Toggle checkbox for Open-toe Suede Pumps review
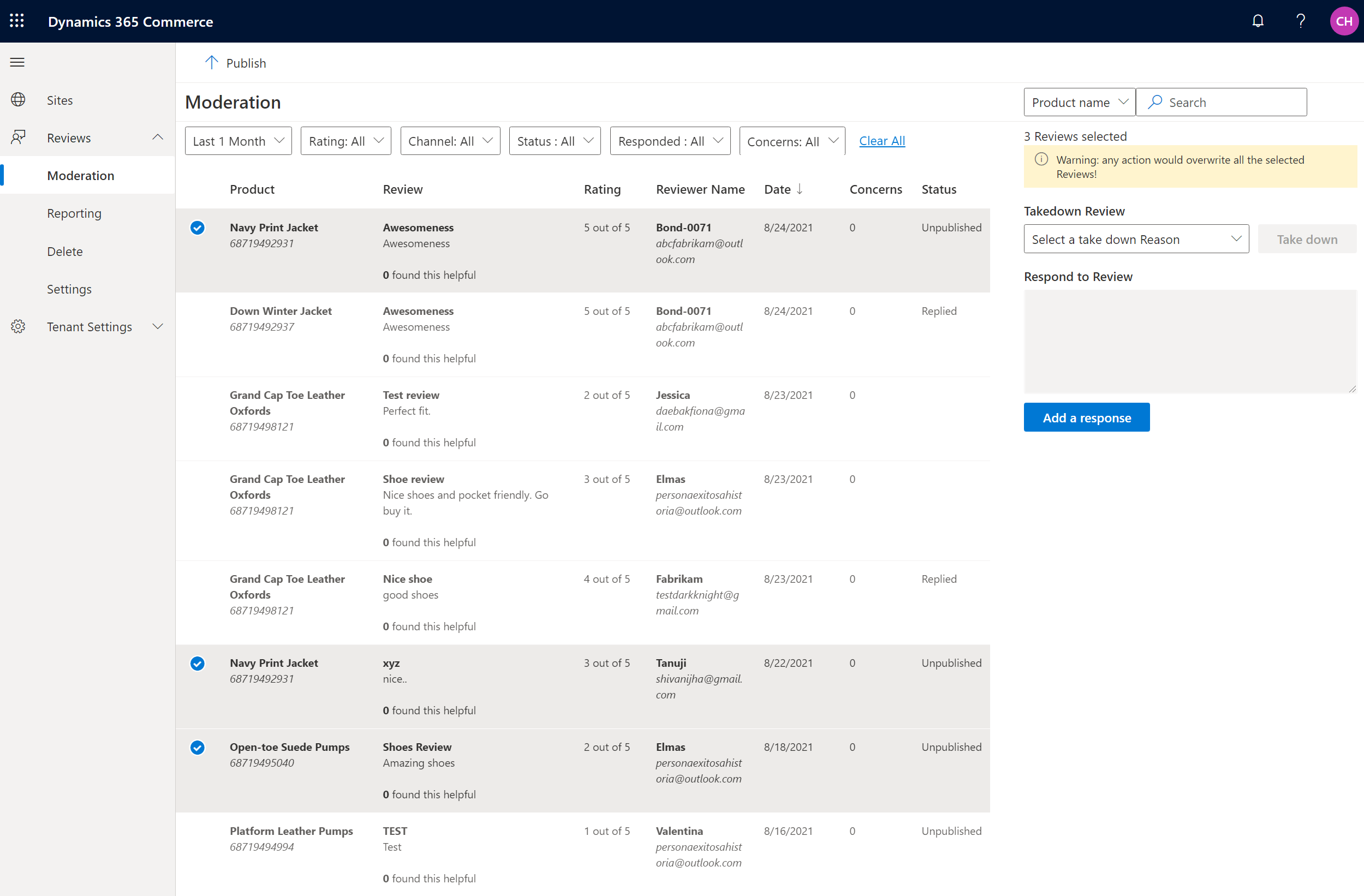The image size is (1364, 896). tap(197, 747)
